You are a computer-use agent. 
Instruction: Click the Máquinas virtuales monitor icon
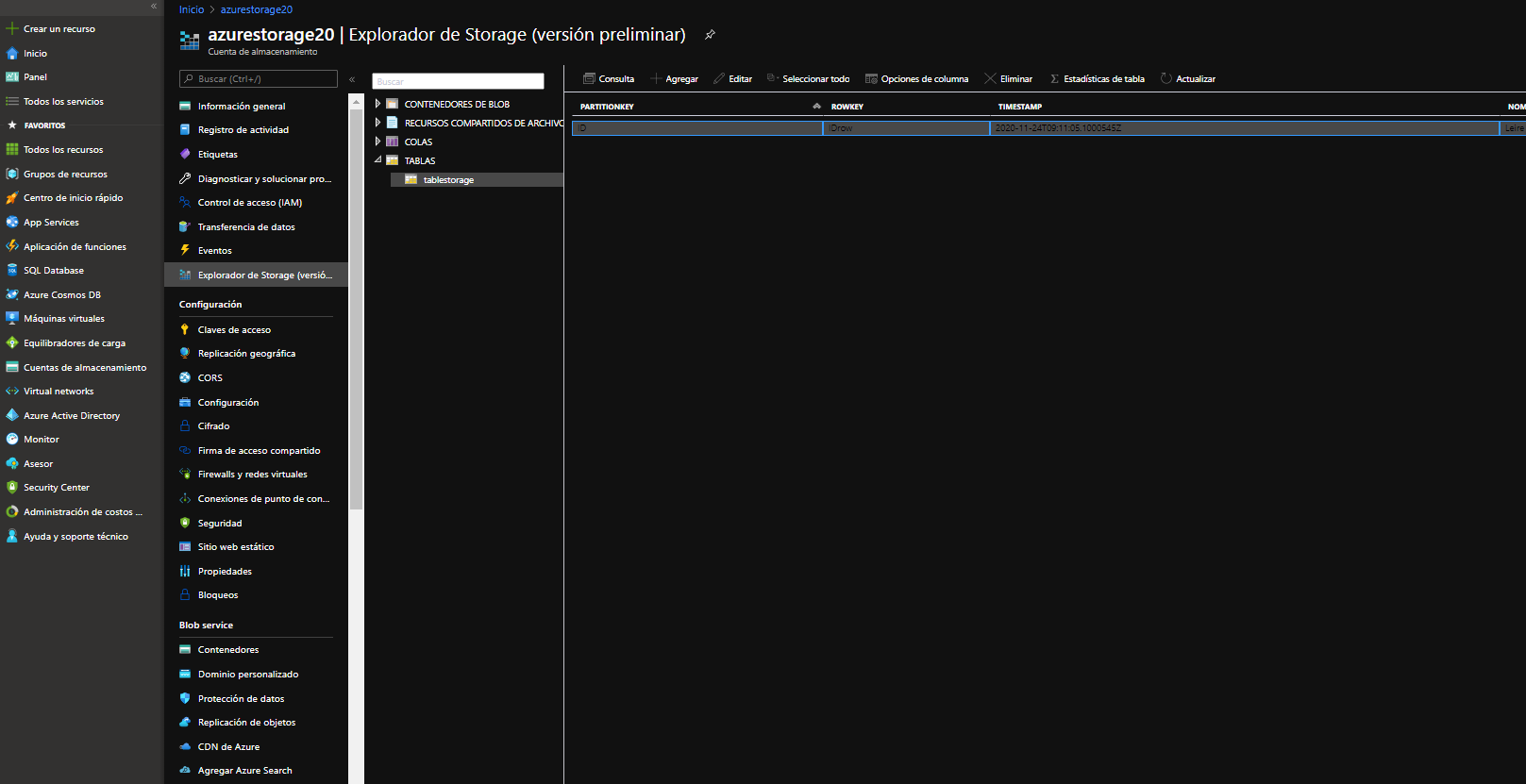[x=12, y=319]
